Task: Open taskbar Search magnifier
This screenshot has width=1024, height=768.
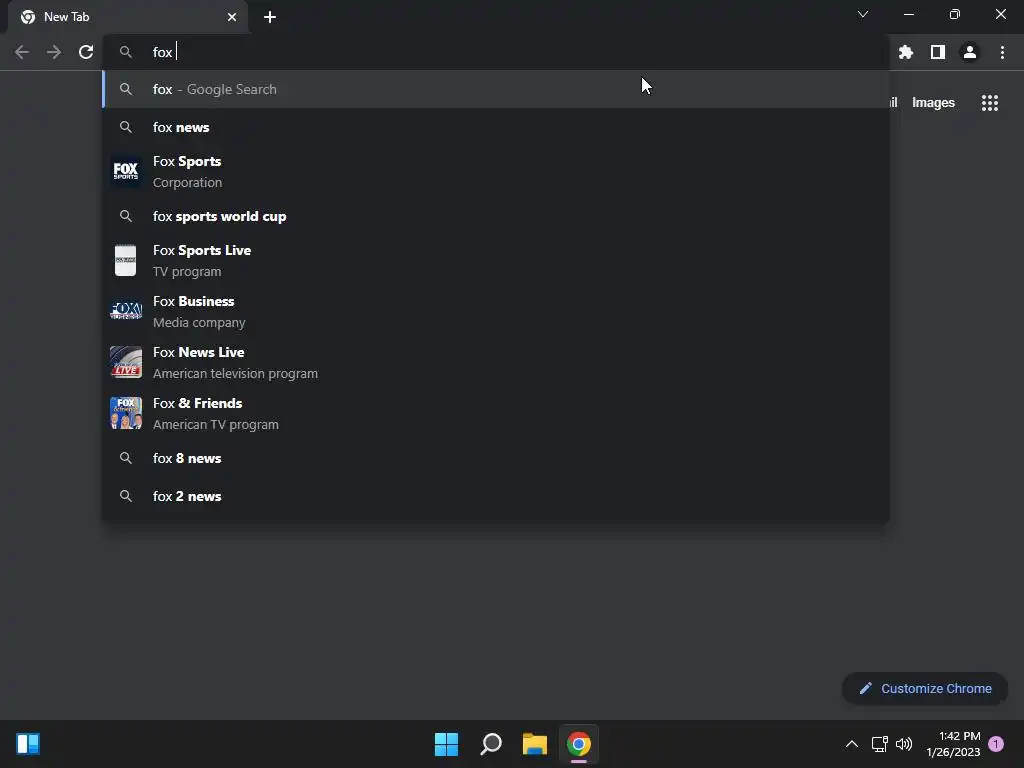Action: click(x=490, y=744)
